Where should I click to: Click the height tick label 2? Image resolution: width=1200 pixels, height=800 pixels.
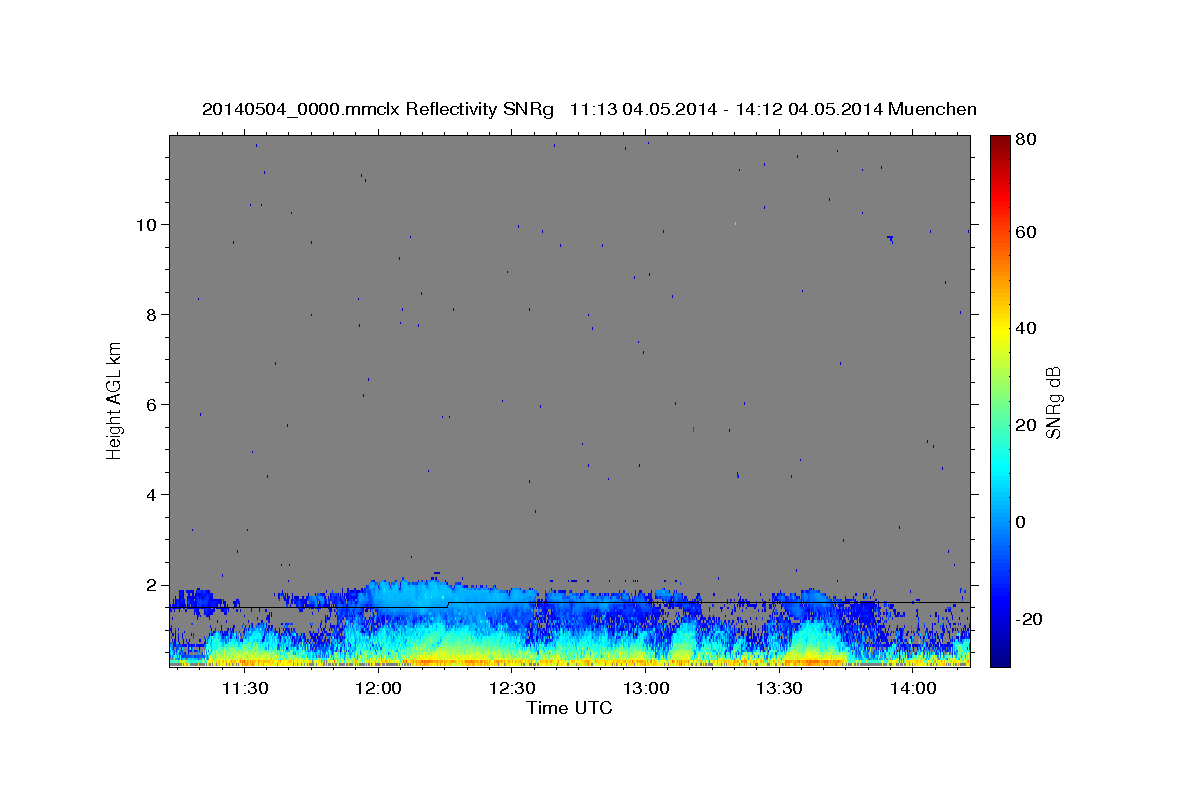153,585
